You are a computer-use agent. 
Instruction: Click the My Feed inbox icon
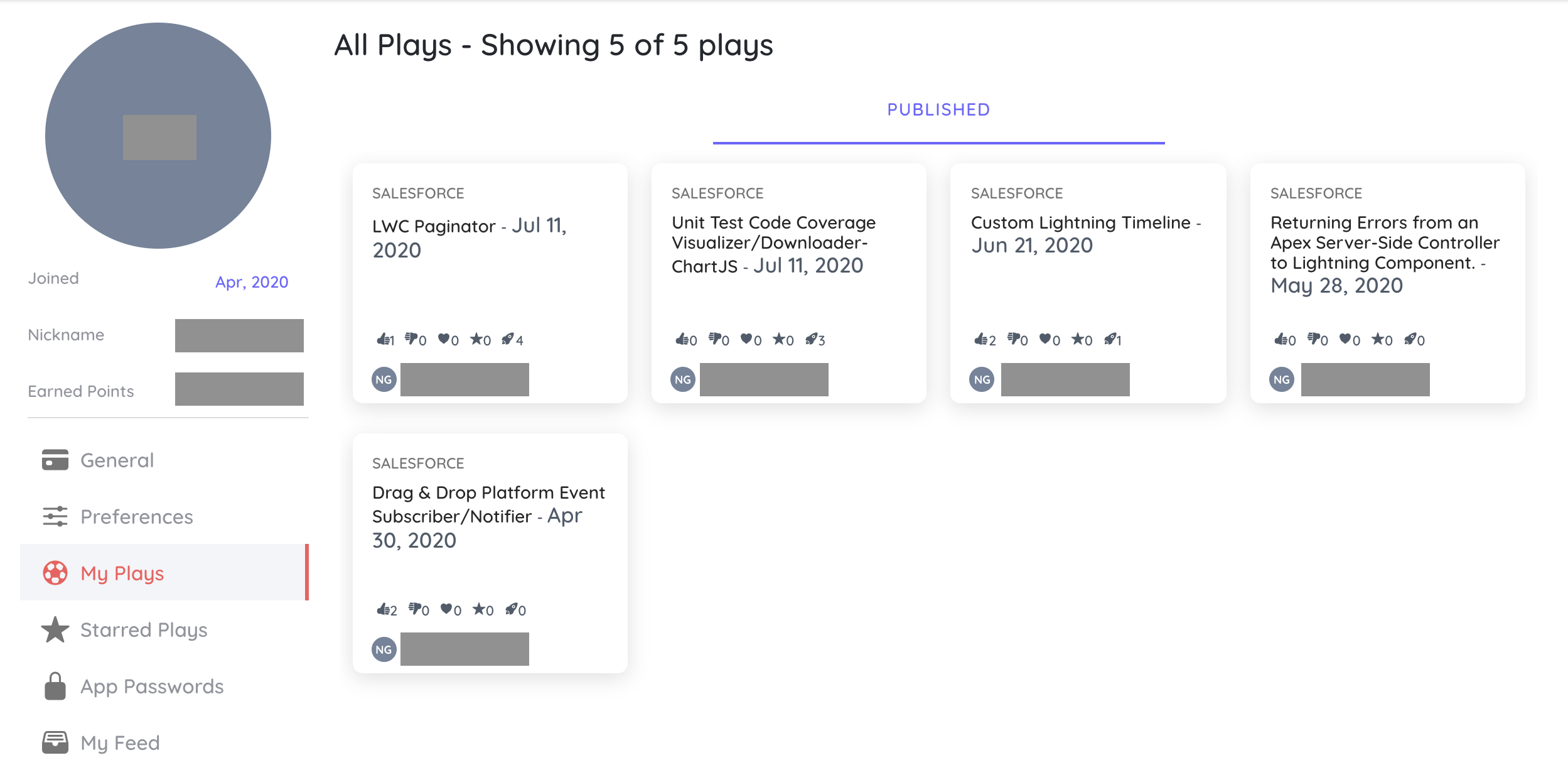[55, 742]
